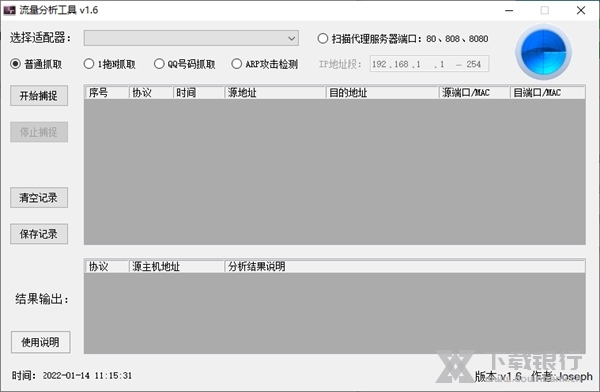Click the 源主机地址 column header

coord(176,266)
